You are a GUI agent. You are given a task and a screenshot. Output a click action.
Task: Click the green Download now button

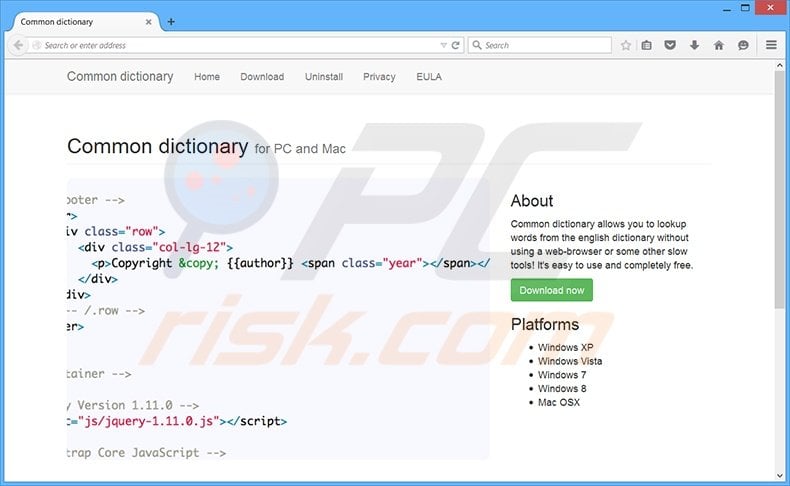pos(552,291)
